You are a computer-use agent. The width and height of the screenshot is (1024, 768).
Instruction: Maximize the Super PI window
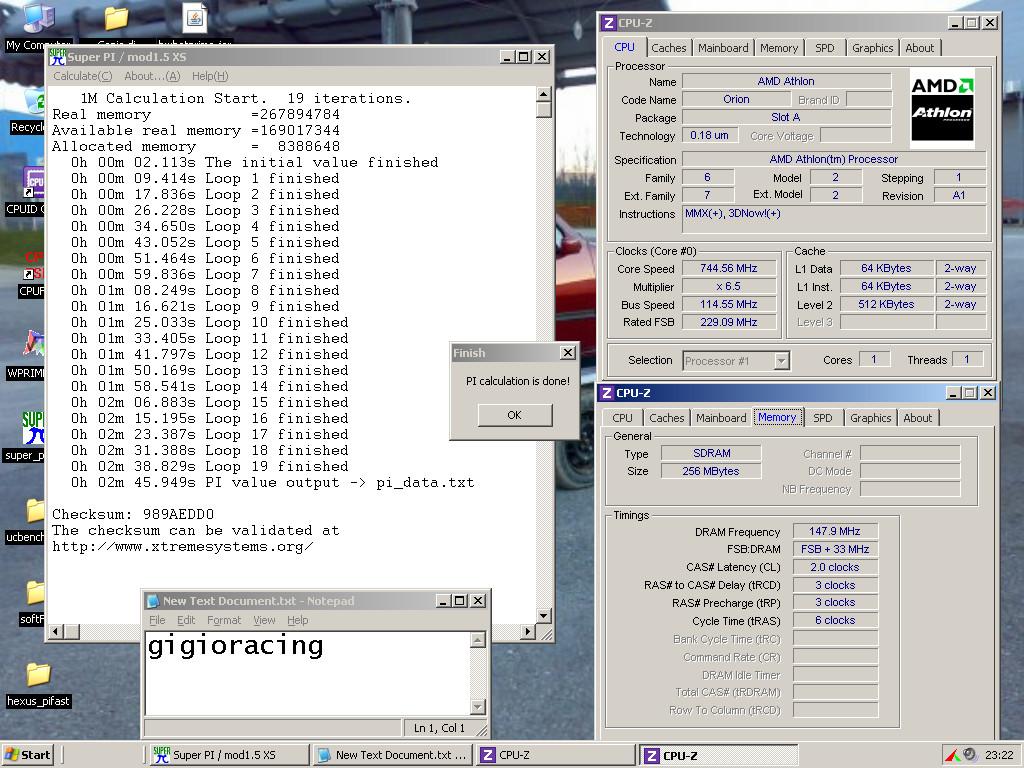(524, 57)
